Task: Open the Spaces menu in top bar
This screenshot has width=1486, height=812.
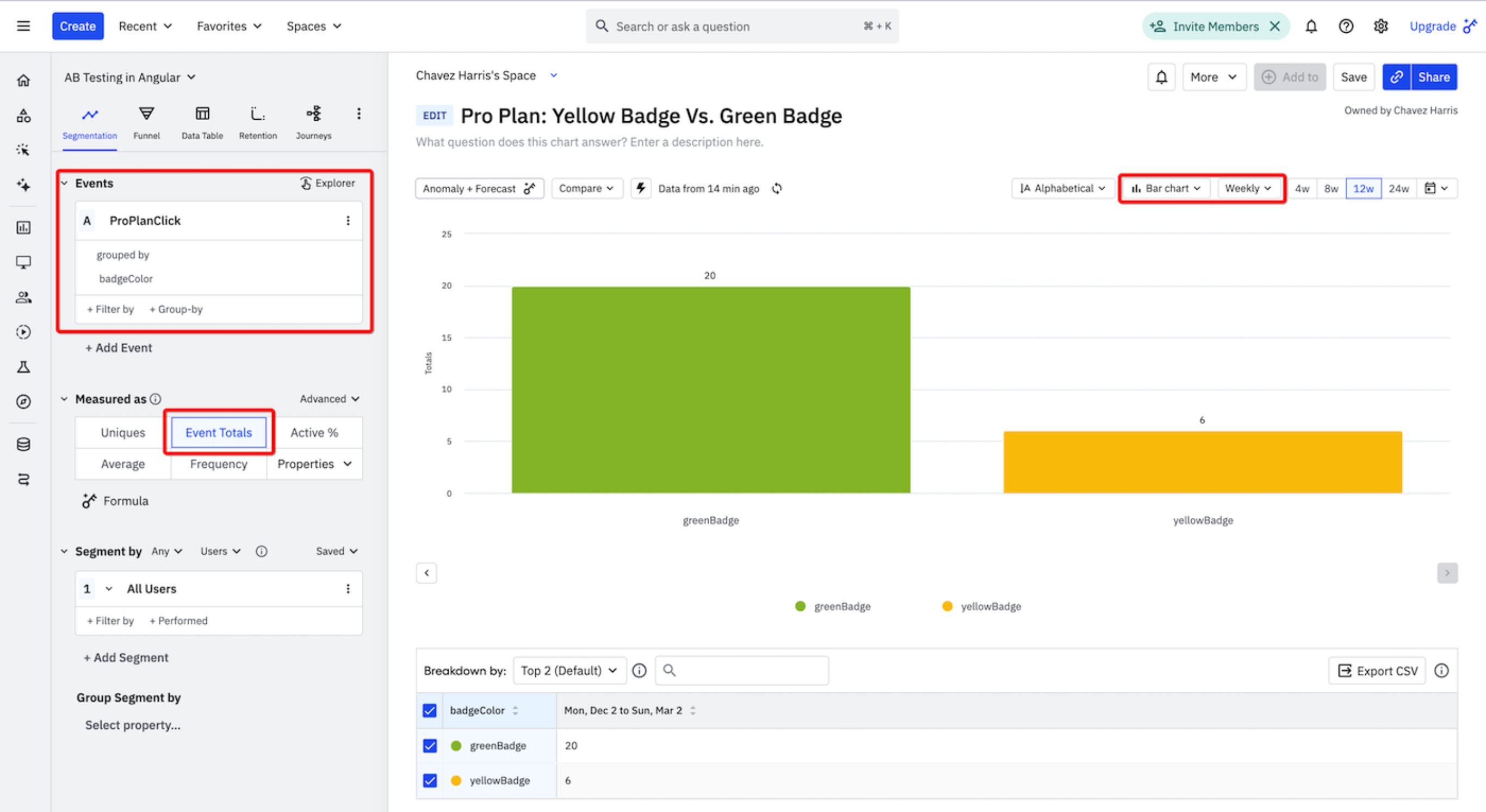Action: point(313,26)
